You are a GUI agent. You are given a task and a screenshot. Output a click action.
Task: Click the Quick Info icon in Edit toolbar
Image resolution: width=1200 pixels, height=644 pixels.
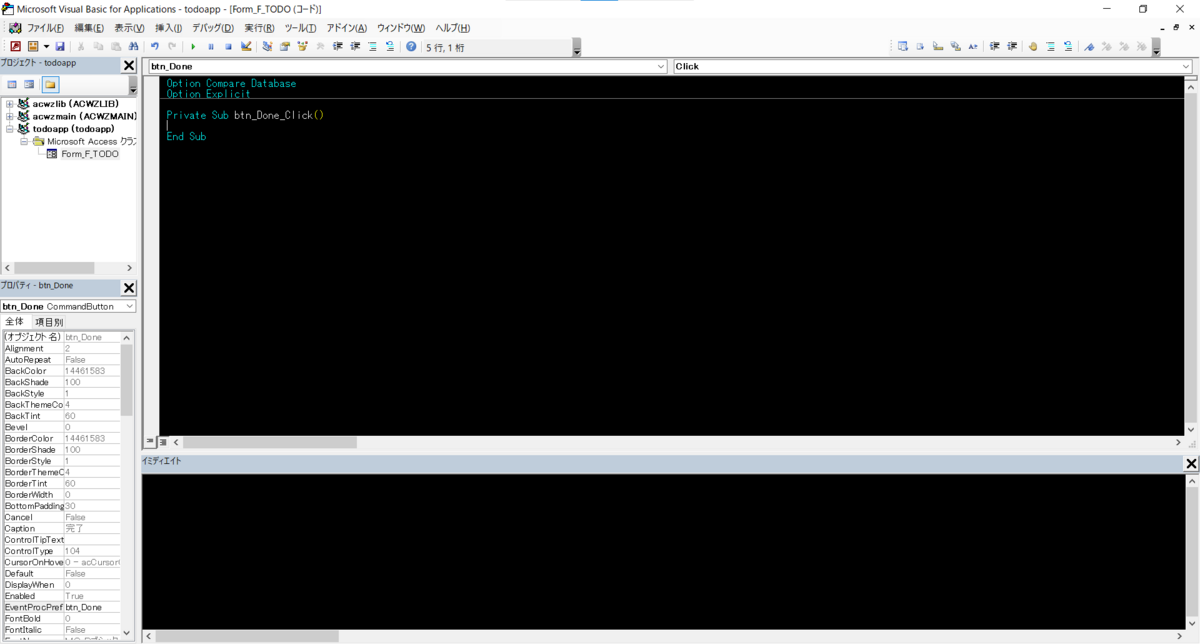click(x=938, y=46)
